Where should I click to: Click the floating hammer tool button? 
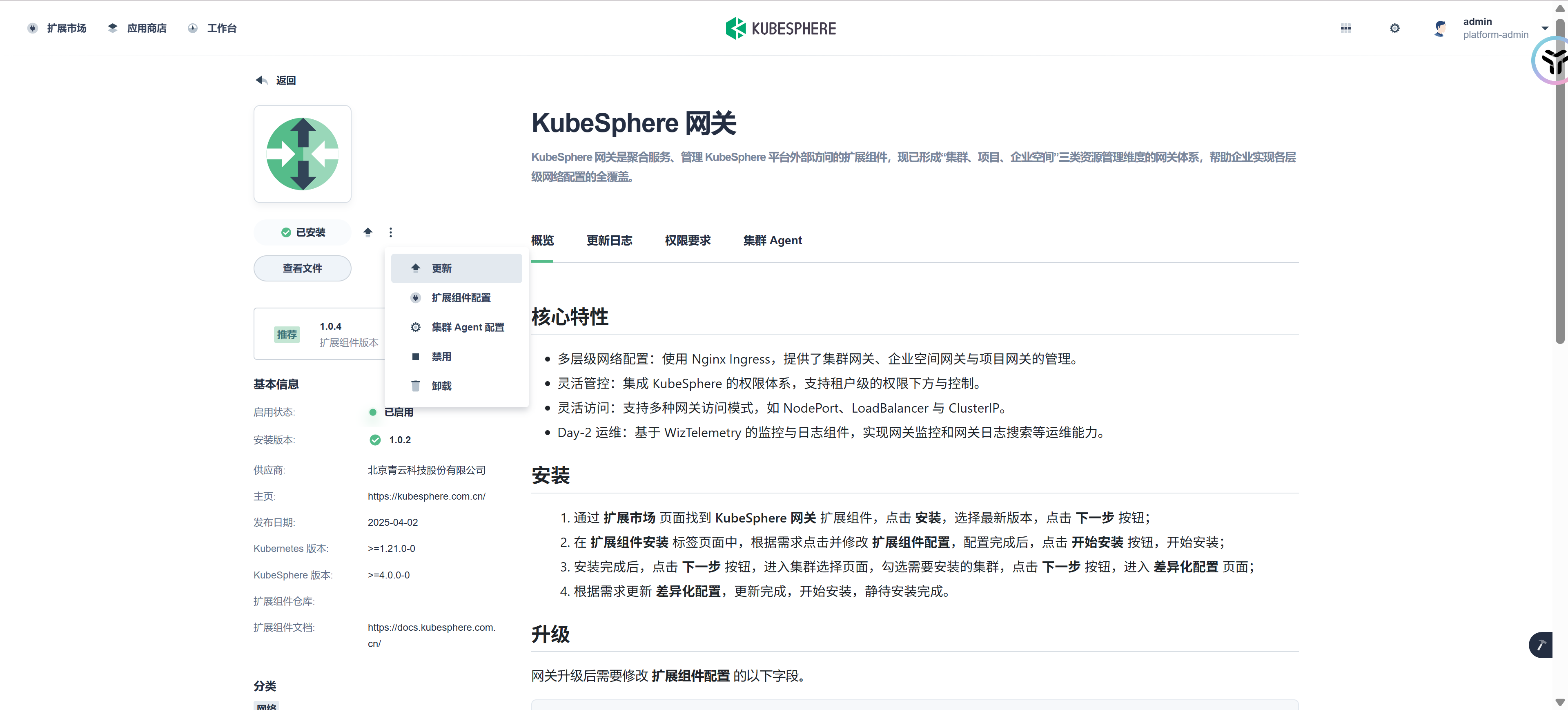1541,645
